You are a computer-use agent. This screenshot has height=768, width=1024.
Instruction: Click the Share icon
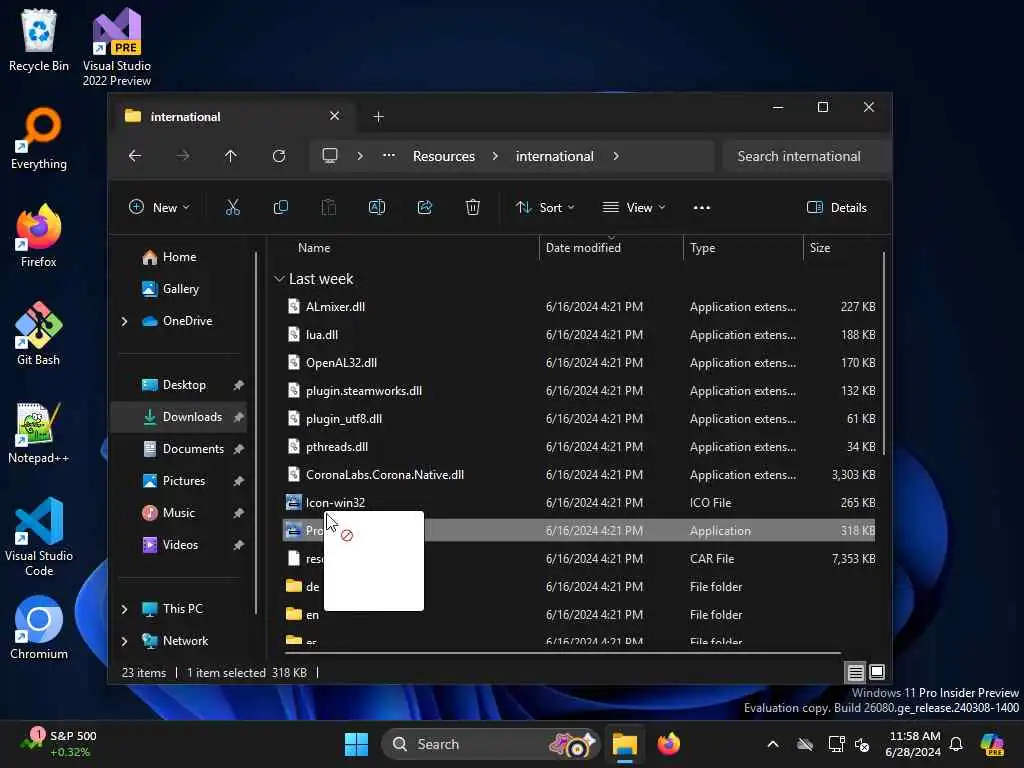click(x=424, y=208)
